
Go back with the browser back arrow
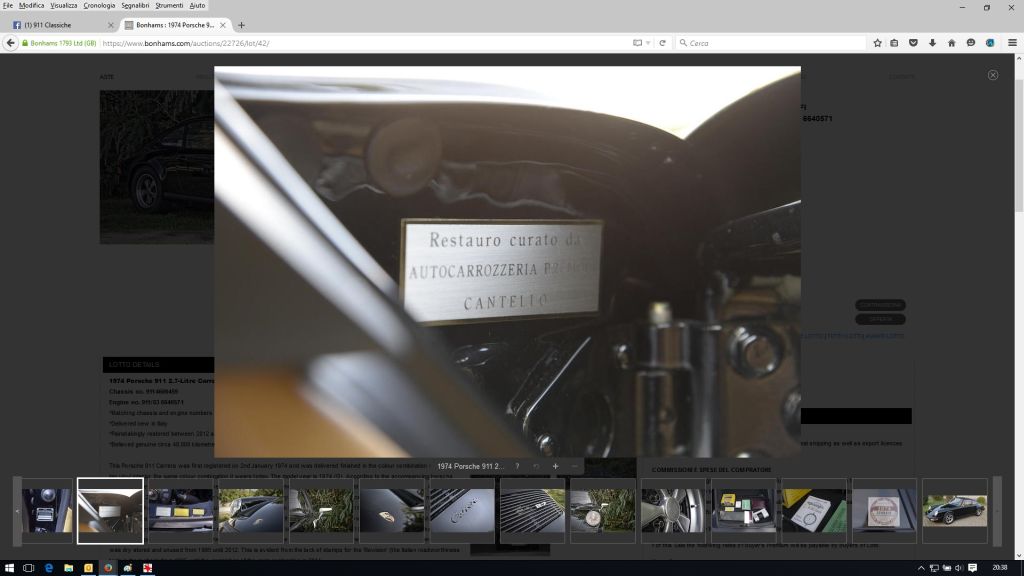10,43
